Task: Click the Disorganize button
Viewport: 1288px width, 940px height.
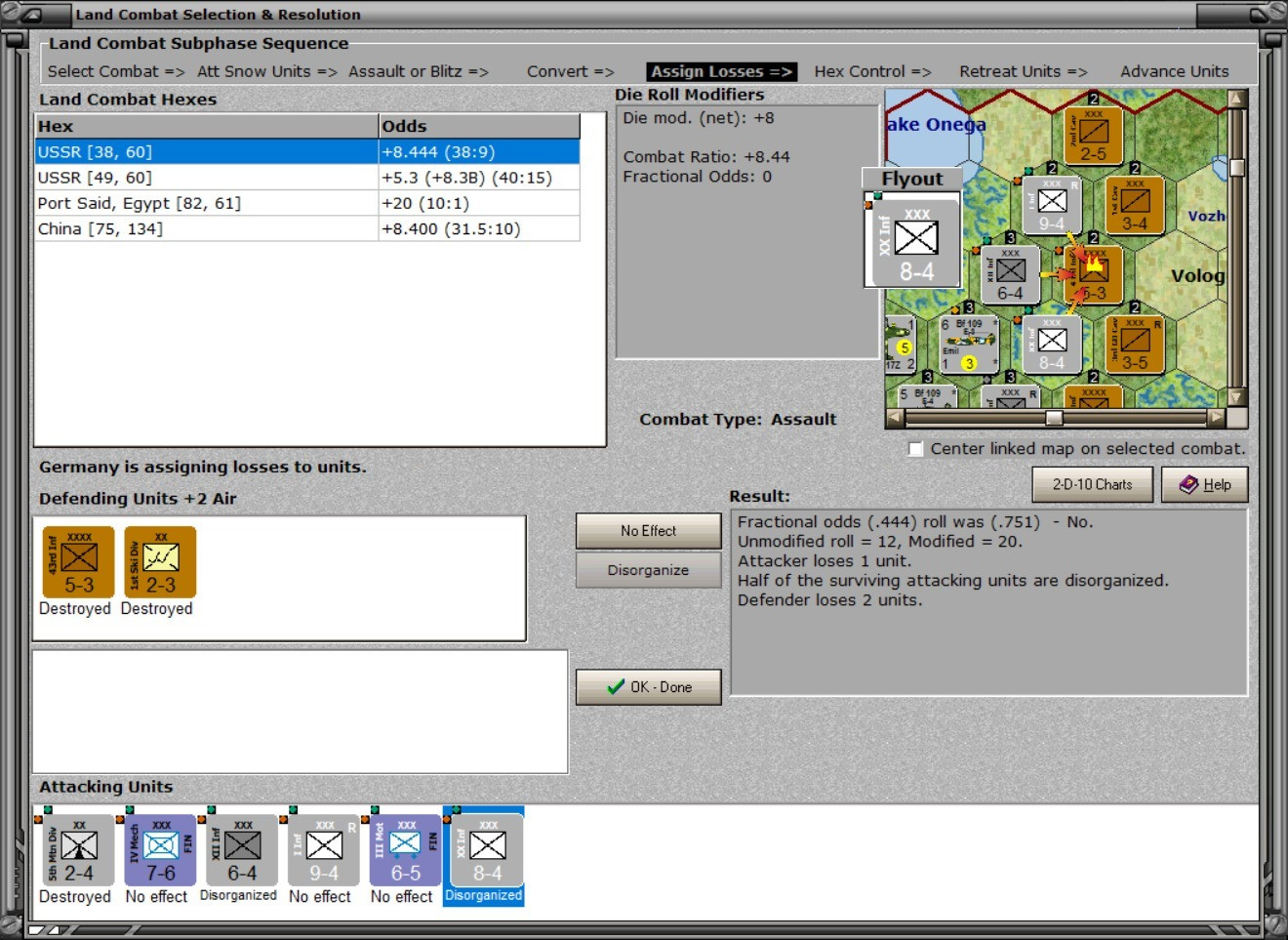Action: [649, 570]
